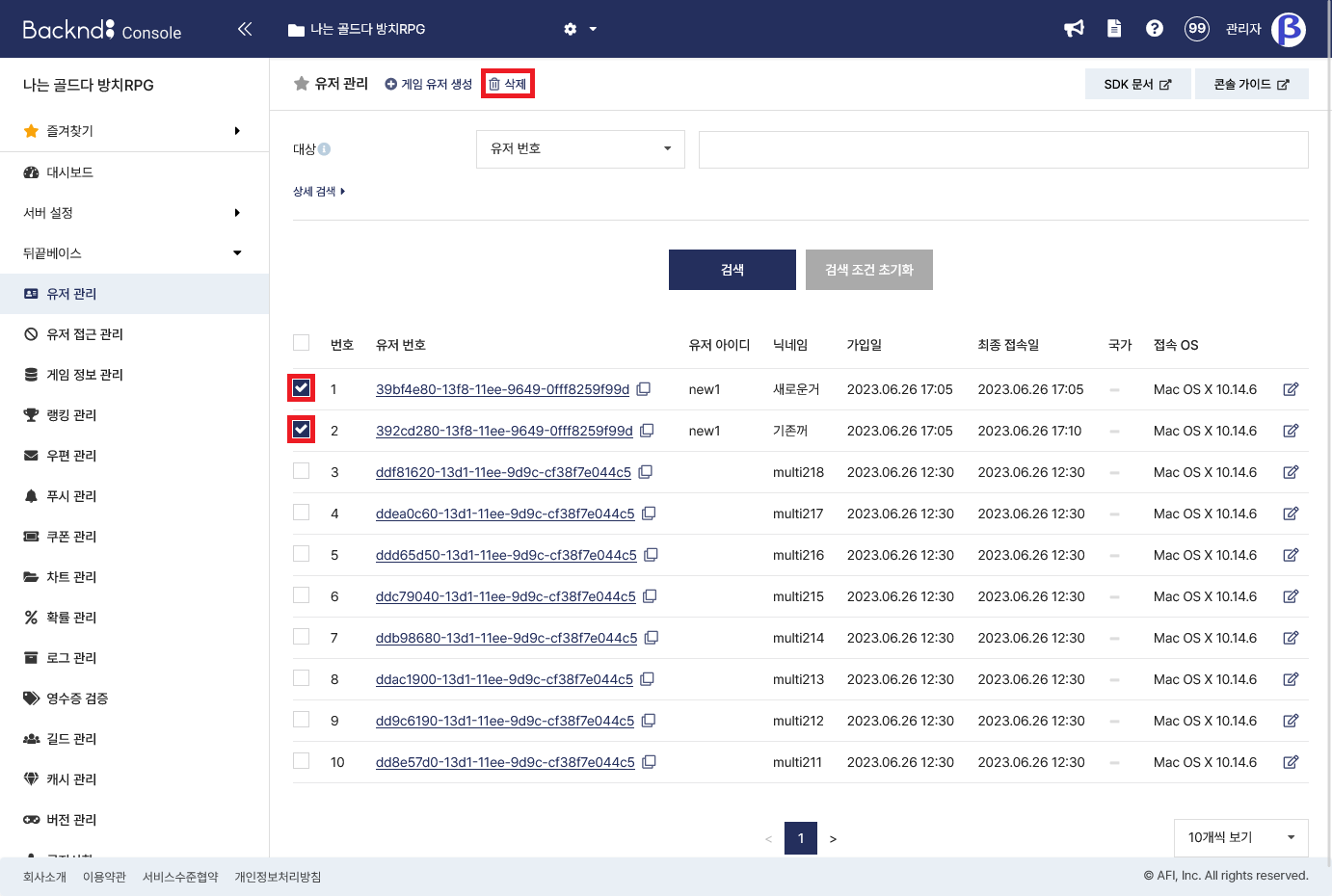The height and width of the screenshot is (896, 1332).
Task: Click the search value input field
Action: pos(1003,149)
